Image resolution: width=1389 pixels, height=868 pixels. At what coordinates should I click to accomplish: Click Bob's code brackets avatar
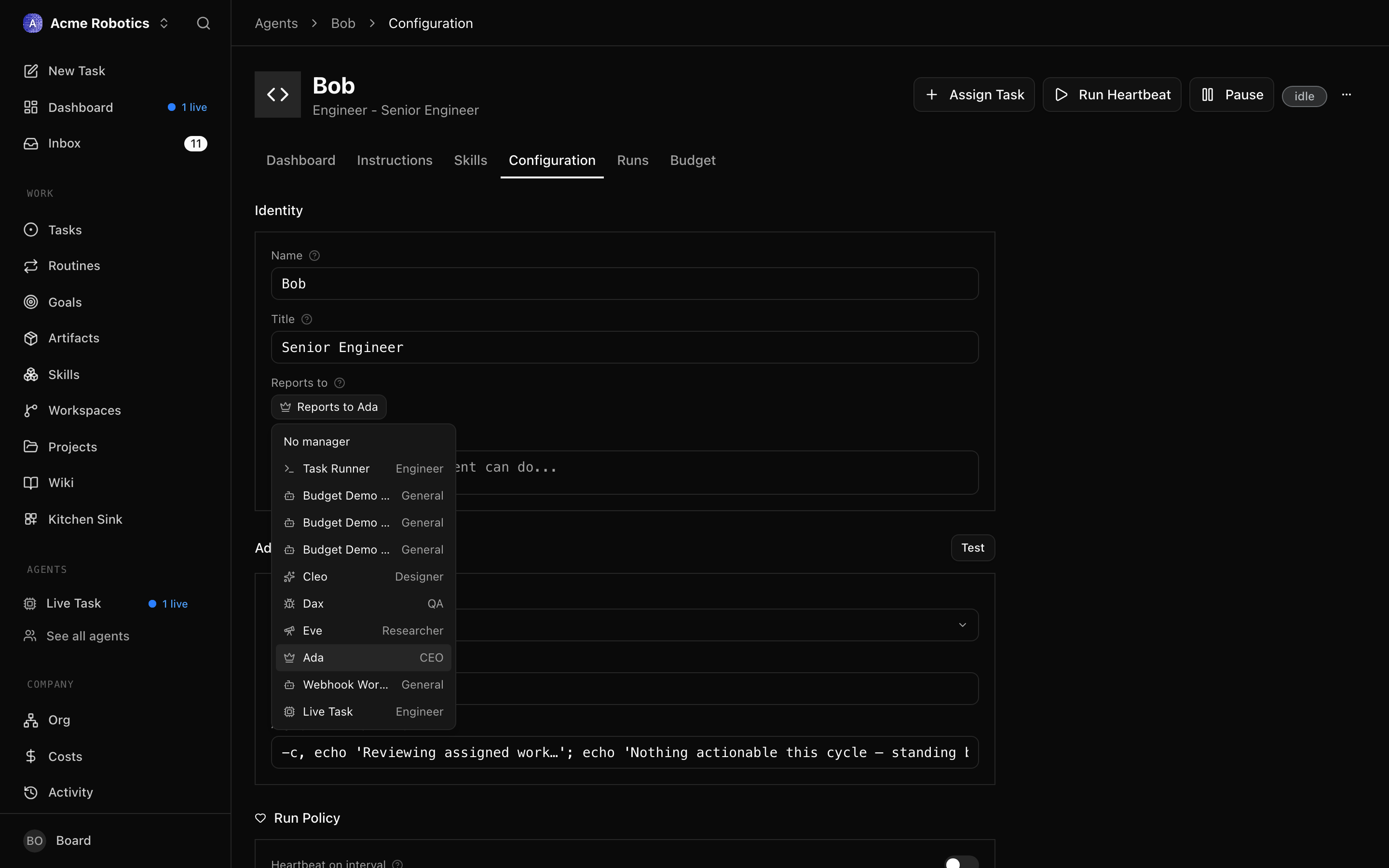click(x=278, y=94)
